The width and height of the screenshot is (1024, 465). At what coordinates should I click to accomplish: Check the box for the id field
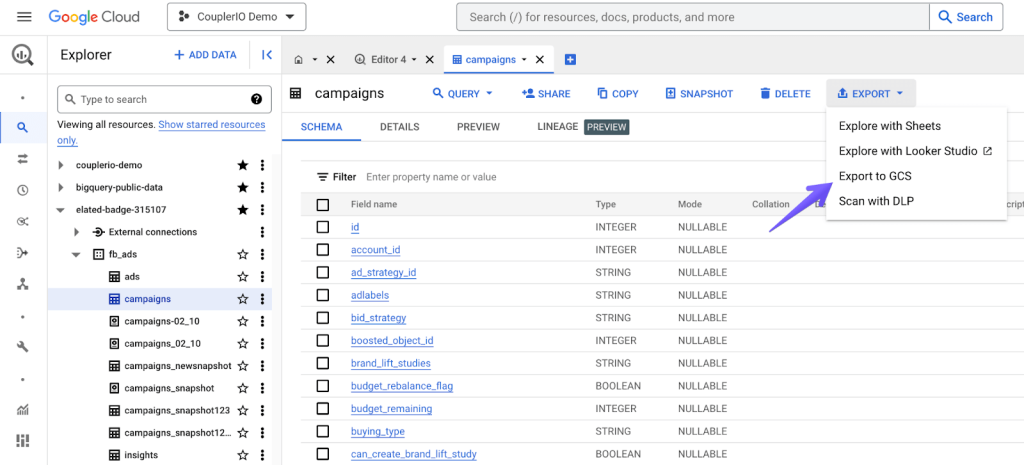click(x=323, y=227)
